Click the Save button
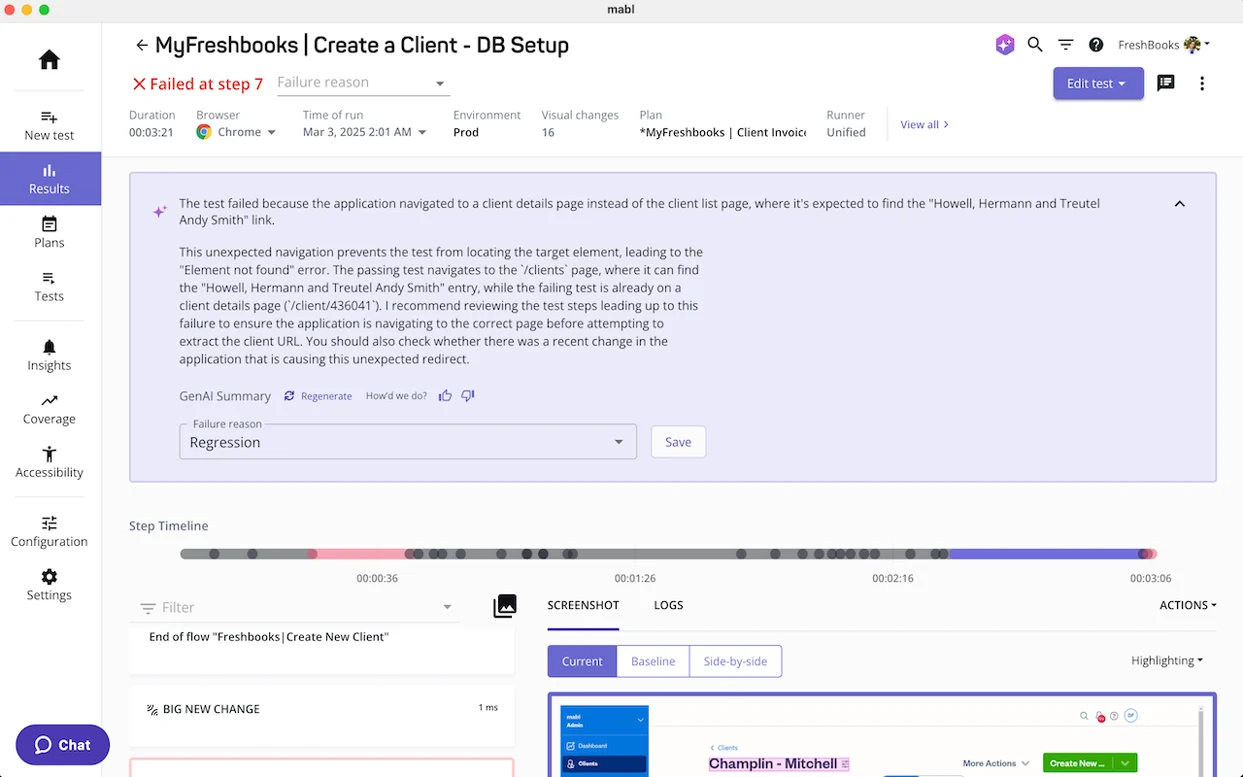 coord(678,442)
